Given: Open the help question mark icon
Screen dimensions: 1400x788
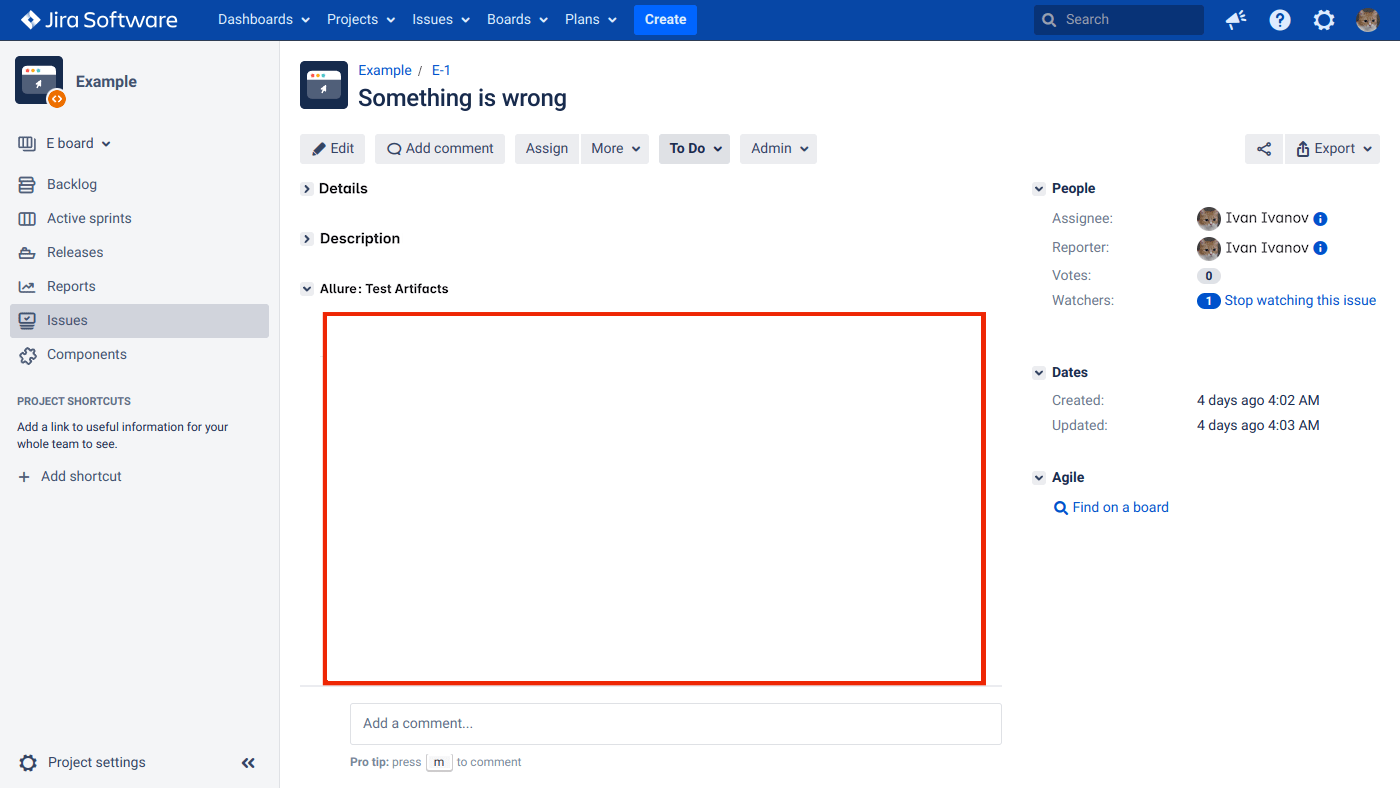Looking at the screenshot, I should [1280, 20].
